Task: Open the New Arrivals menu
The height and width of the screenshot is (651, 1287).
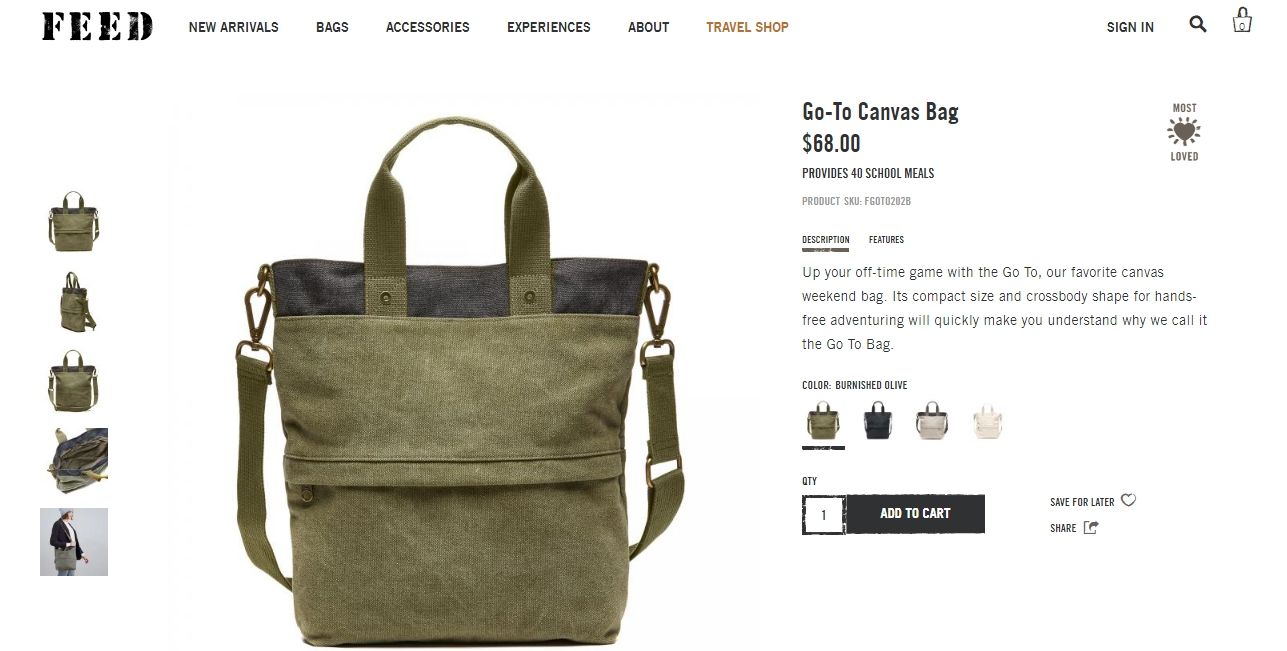Action: pyautogui.click(x=234, y=27)
